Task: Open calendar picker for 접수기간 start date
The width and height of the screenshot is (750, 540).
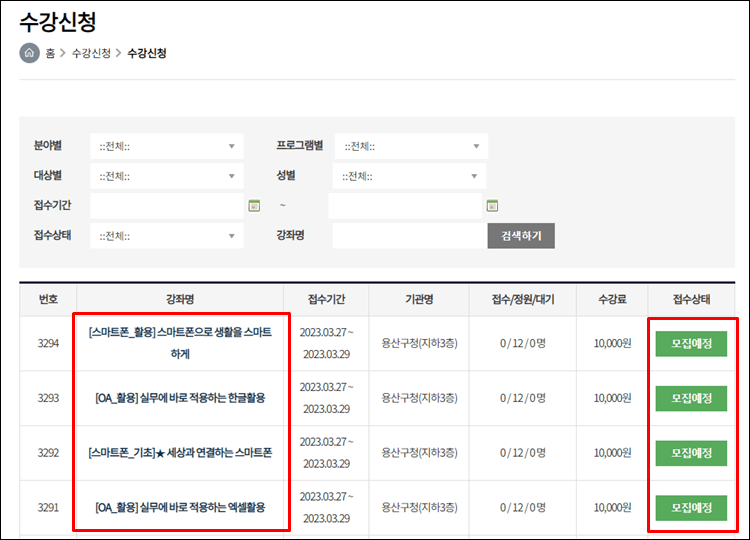Action: [x=254, y=206]
